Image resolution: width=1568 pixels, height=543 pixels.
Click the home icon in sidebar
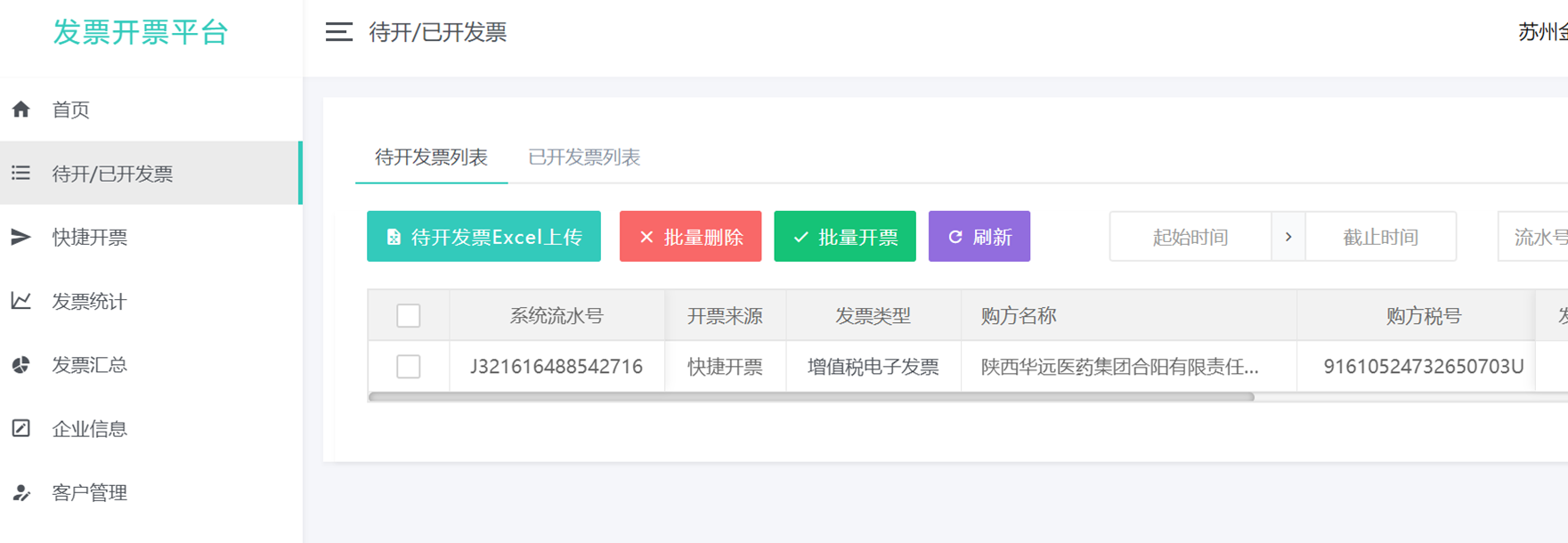(21, 109)
